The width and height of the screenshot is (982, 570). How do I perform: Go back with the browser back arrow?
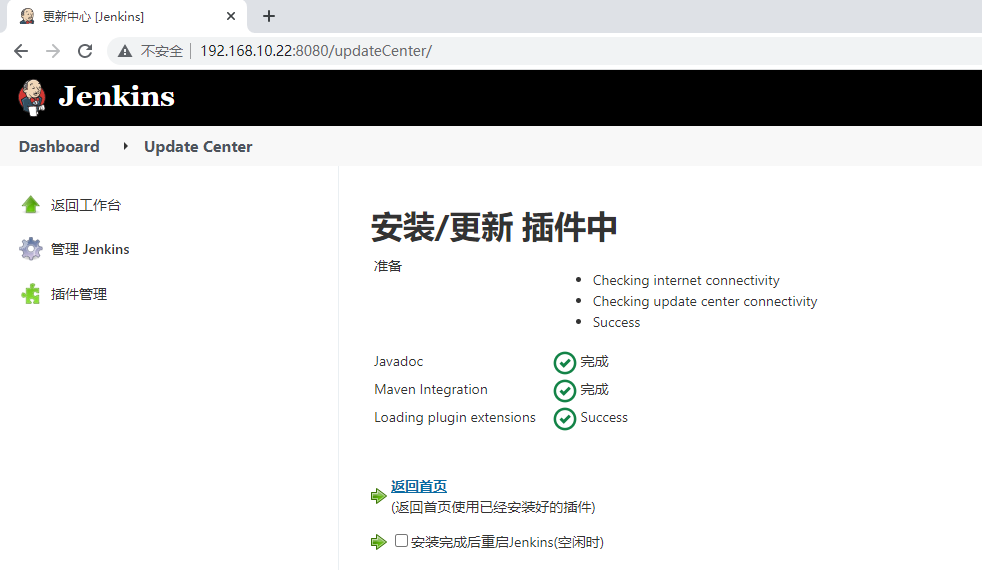(21, 51)
